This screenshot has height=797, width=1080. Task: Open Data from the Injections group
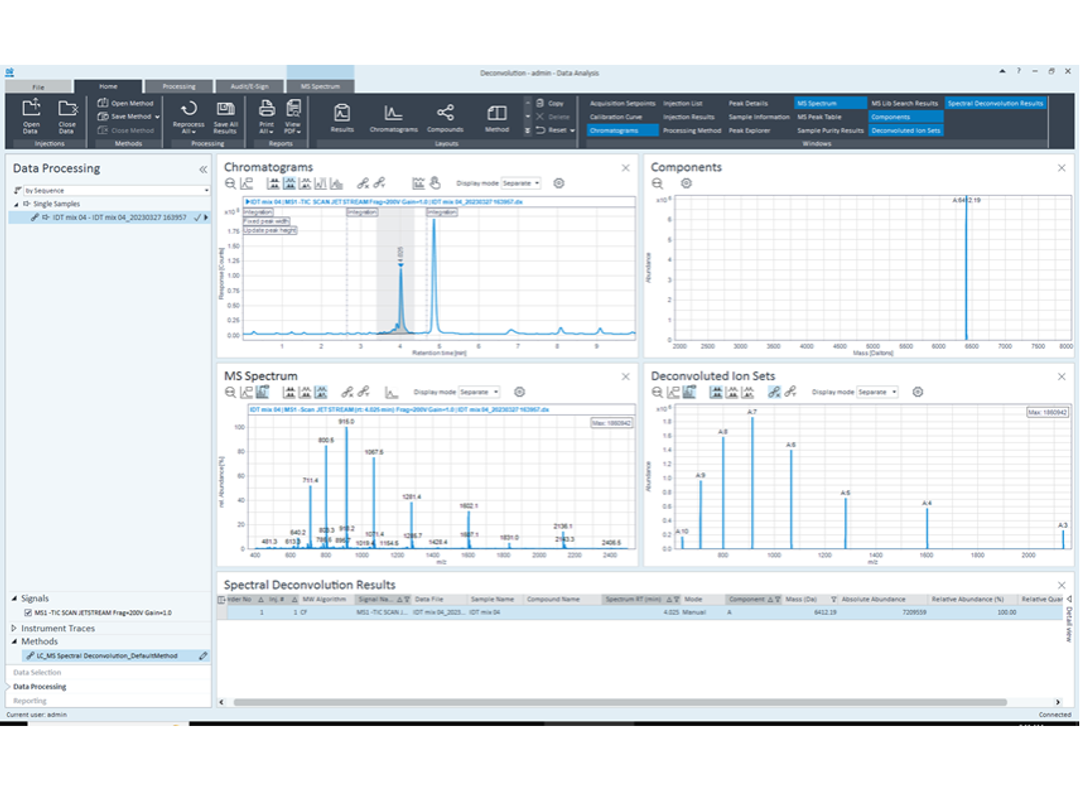[x=31, y=116]
